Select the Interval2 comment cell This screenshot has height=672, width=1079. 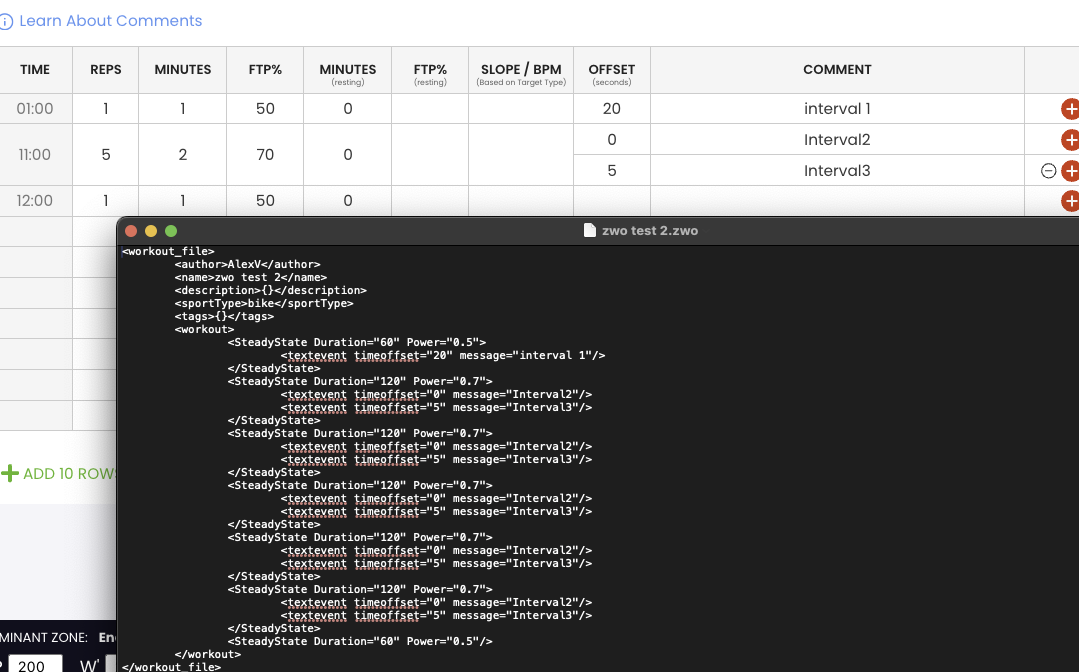837,140
